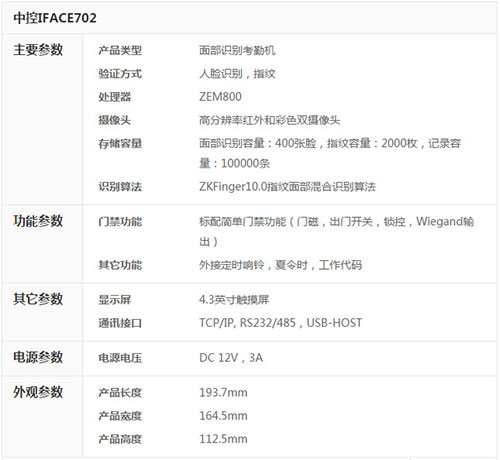Click the width value 164.5mm

click(223, 416)
